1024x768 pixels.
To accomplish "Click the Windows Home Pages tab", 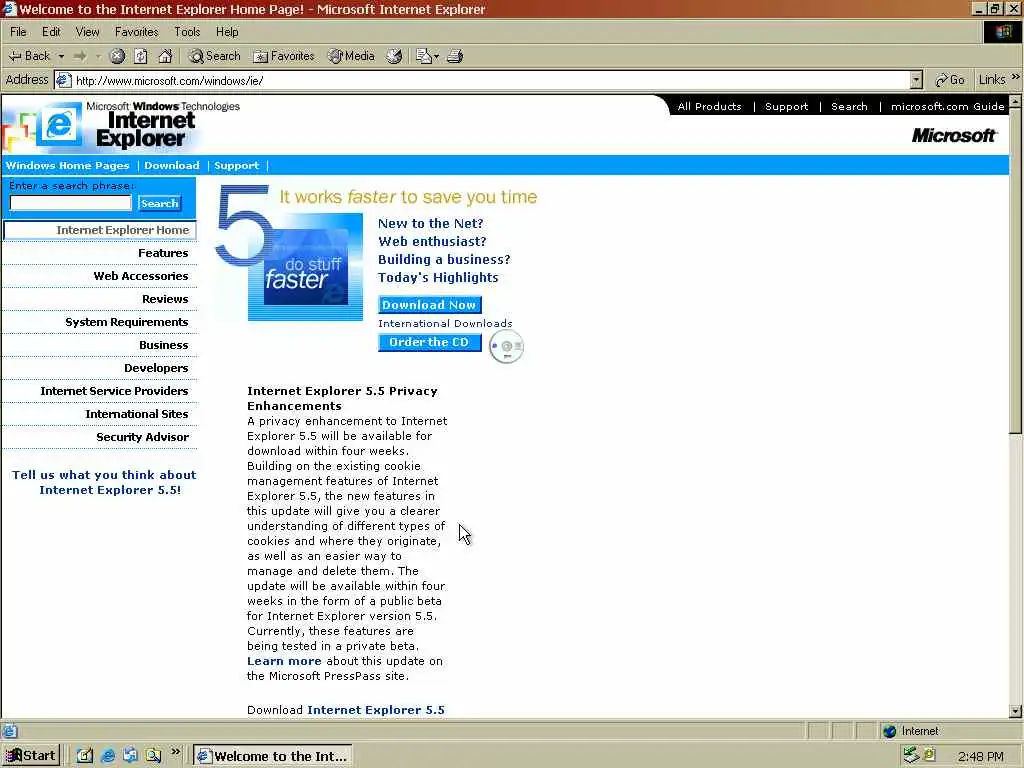I will pyautogui.click(x=68, y=166).
